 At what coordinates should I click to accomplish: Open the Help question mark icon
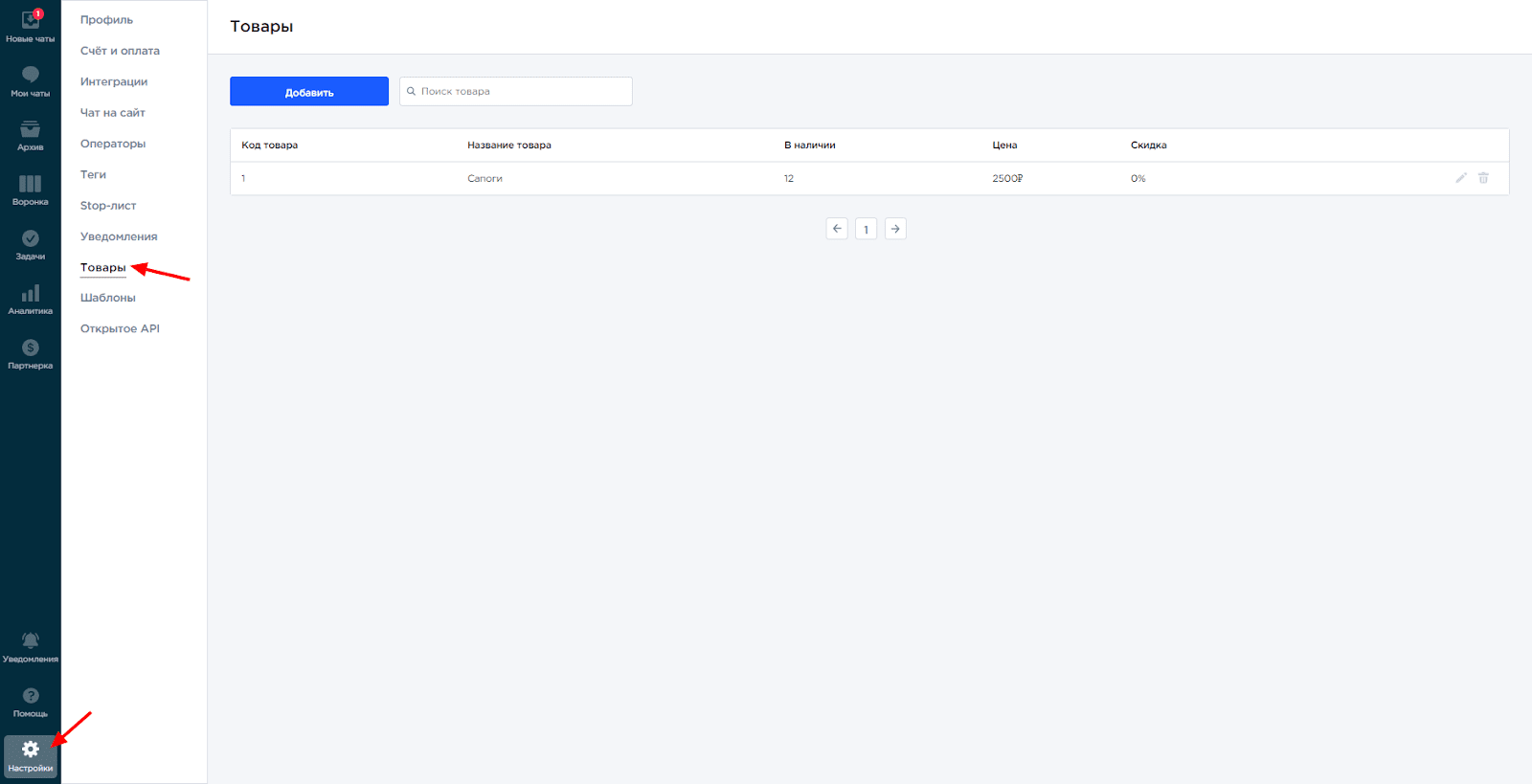pos(30,696)
